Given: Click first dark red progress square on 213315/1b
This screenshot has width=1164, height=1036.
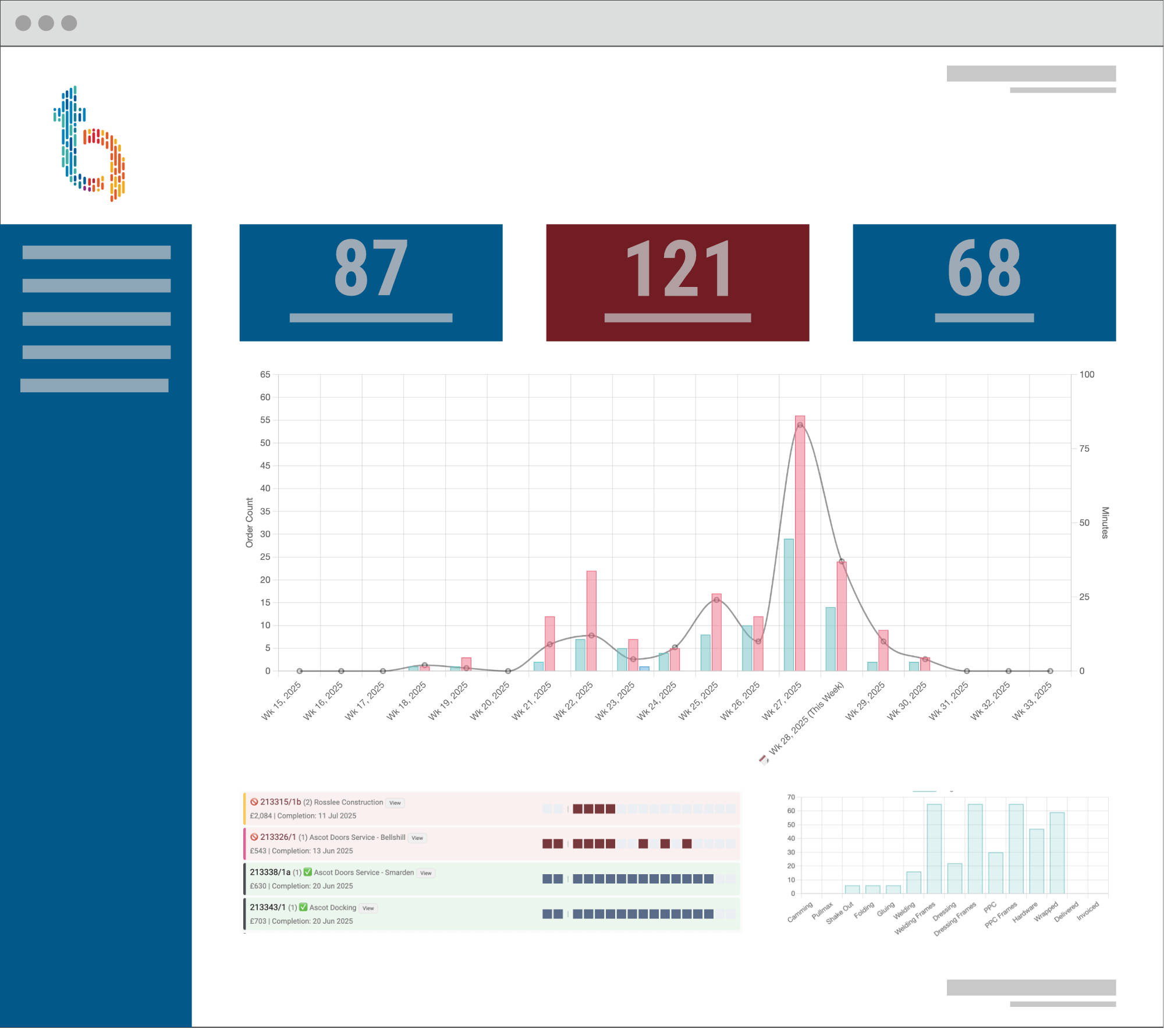Looking at the screenshot, I should tap(577, 809).
